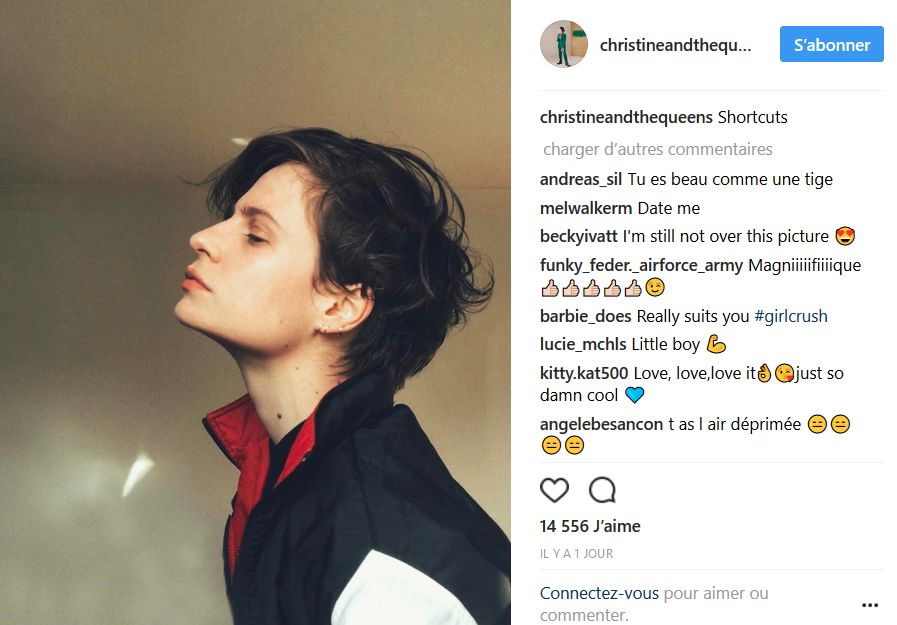Visit melwalkerm commenter profile

(x=586, y=208)
